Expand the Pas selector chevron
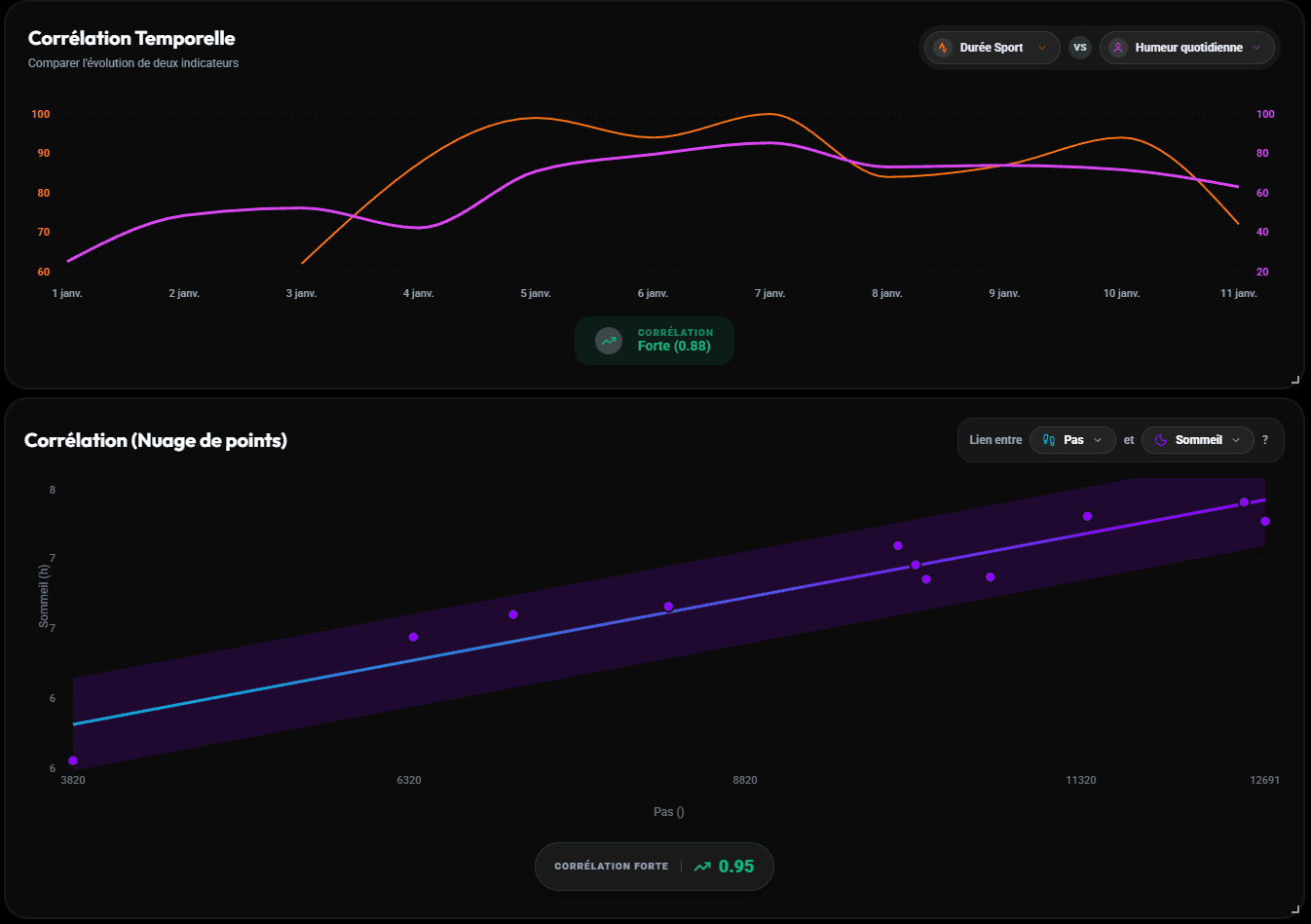The width and height of the screenshot is (1311, 924). tap(1098, 440)
